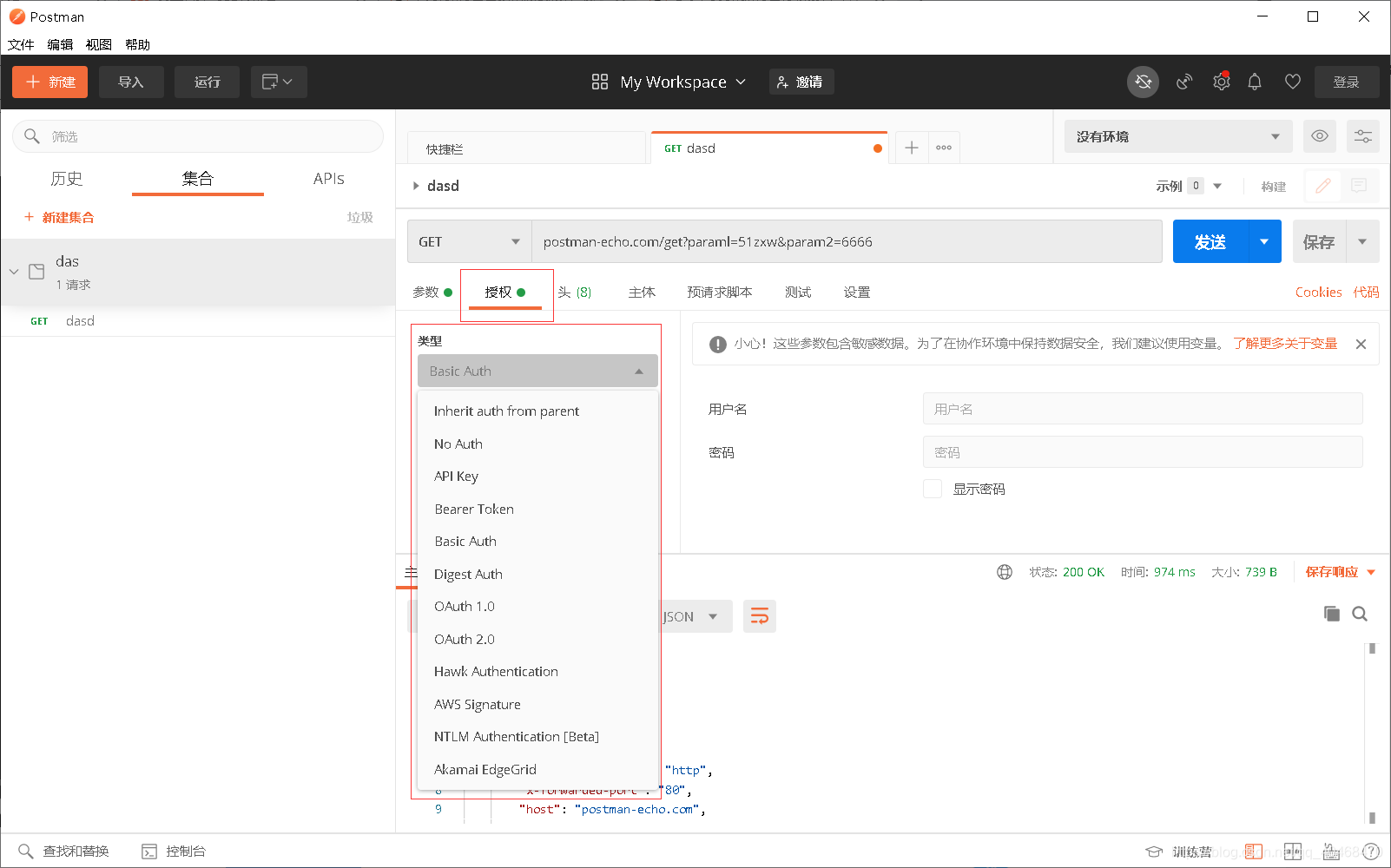Click the username input field
The image size is (1391, 868).
pos(1143,409)
